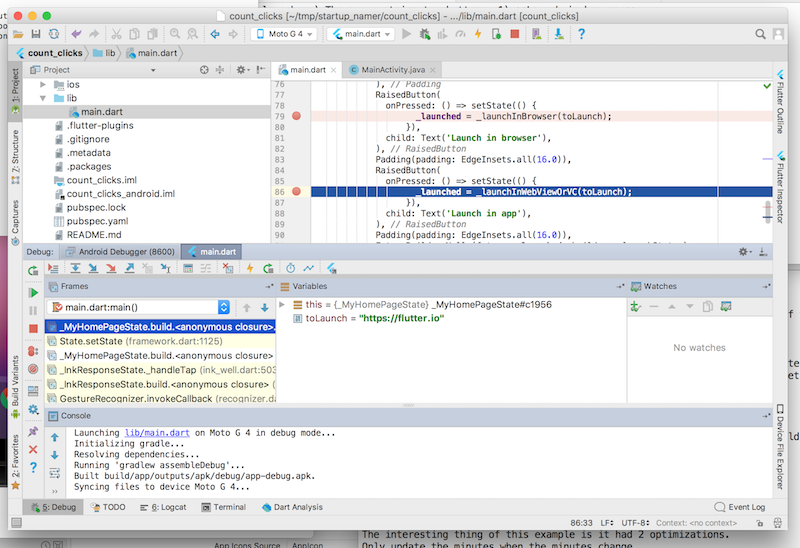Click the Flutter Hot Reload lightning icon in toolbar
The height and width of the screenshot is (548, 800).
click(478, 34)
